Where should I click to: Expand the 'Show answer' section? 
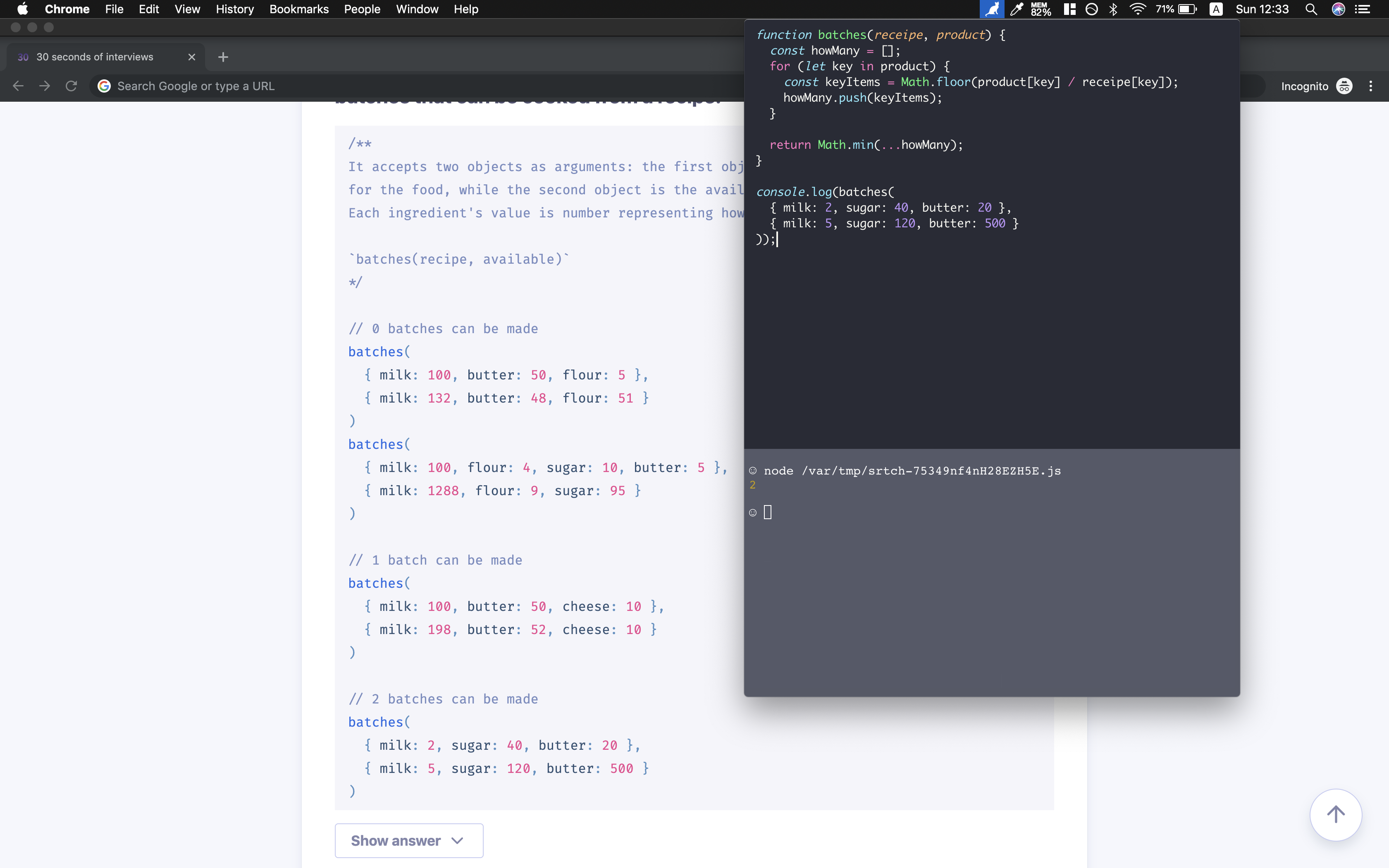(408, 840)
